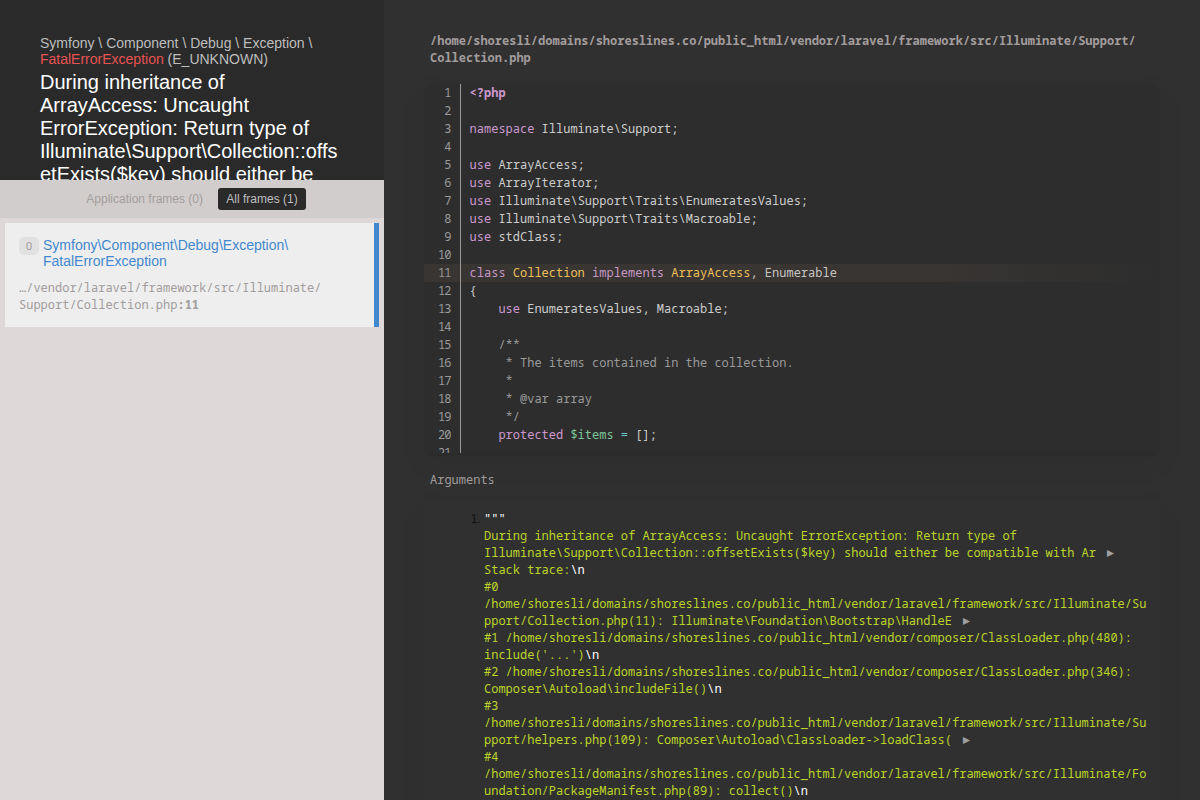This screenshot has height=800, width=1200.
Task: Click 'Illuminate\Support\Collection::offsetExists($key)' argument text
Action: 660,553
